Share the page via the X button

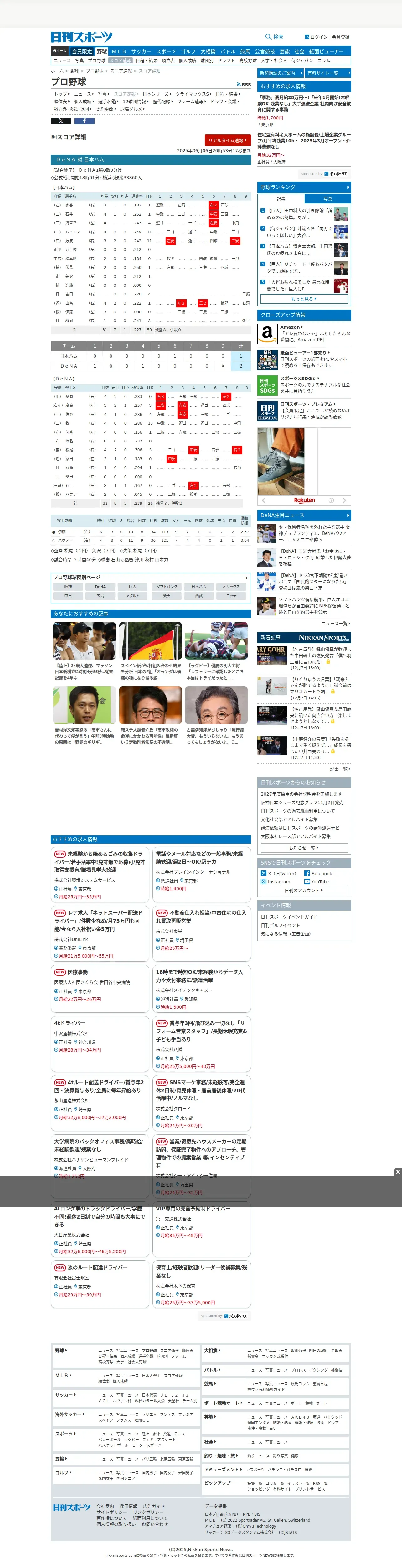click(61, 121)
